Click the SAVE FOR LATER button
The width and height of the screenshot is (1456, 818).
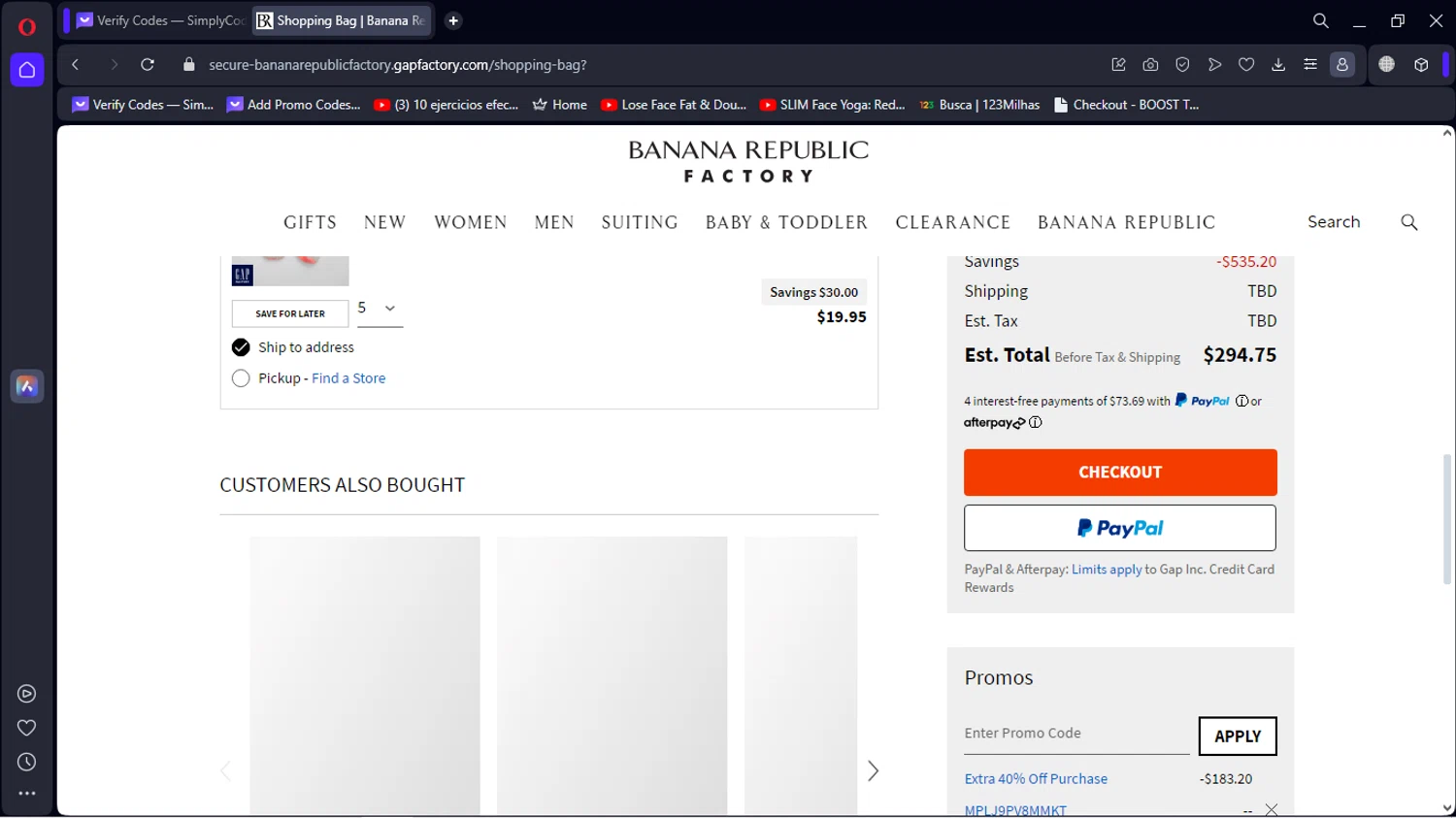pos(290,313)
